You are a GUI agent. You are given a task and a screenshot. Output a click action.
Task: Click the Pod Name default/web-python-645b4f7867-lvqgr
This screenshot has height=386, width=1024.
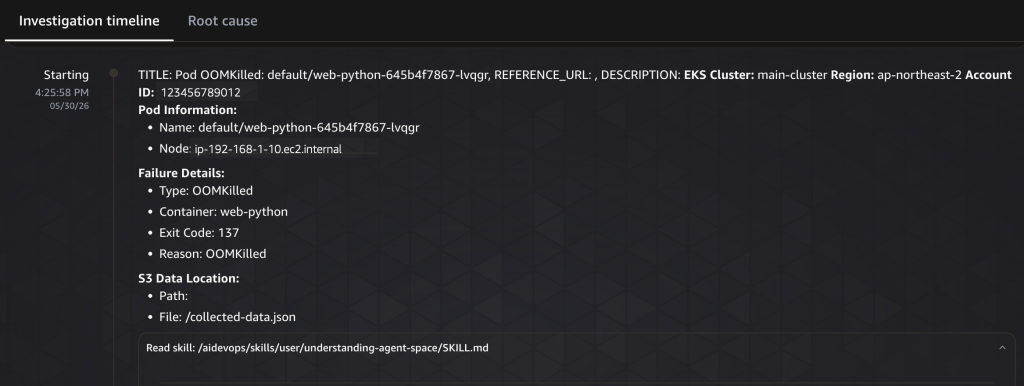click(x=289, y=127)
